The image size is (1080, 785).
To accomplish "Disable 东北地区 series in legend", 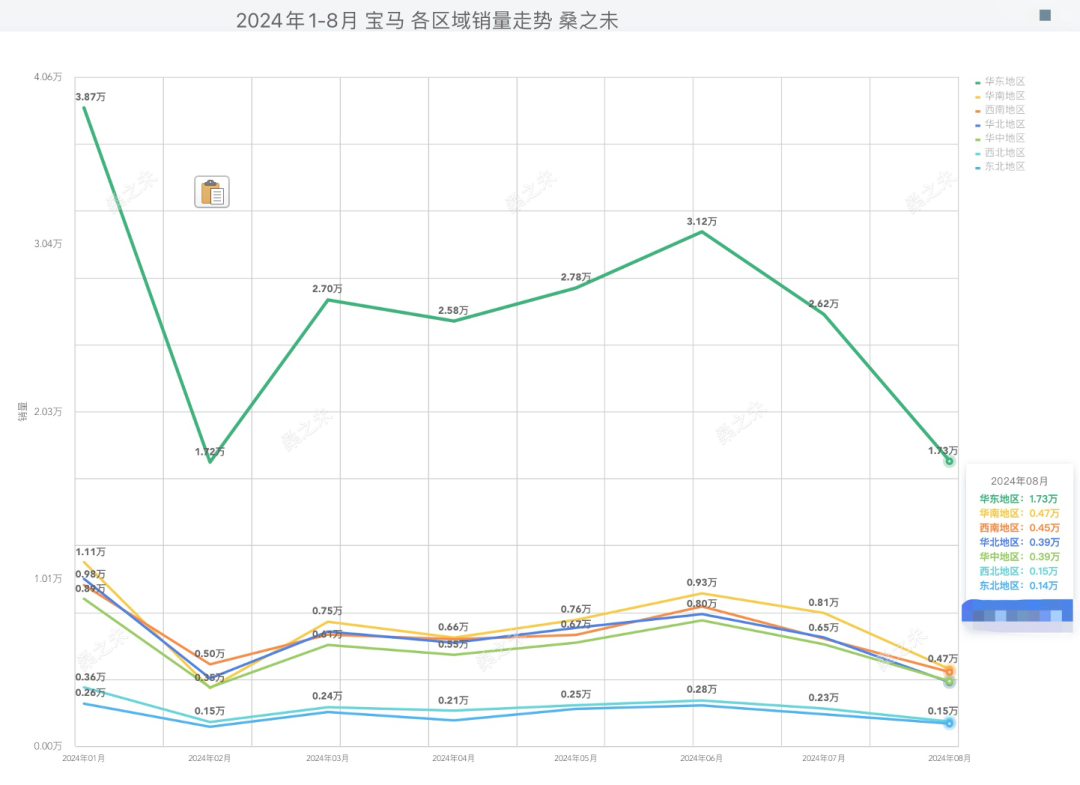I will coord(1004,166).
